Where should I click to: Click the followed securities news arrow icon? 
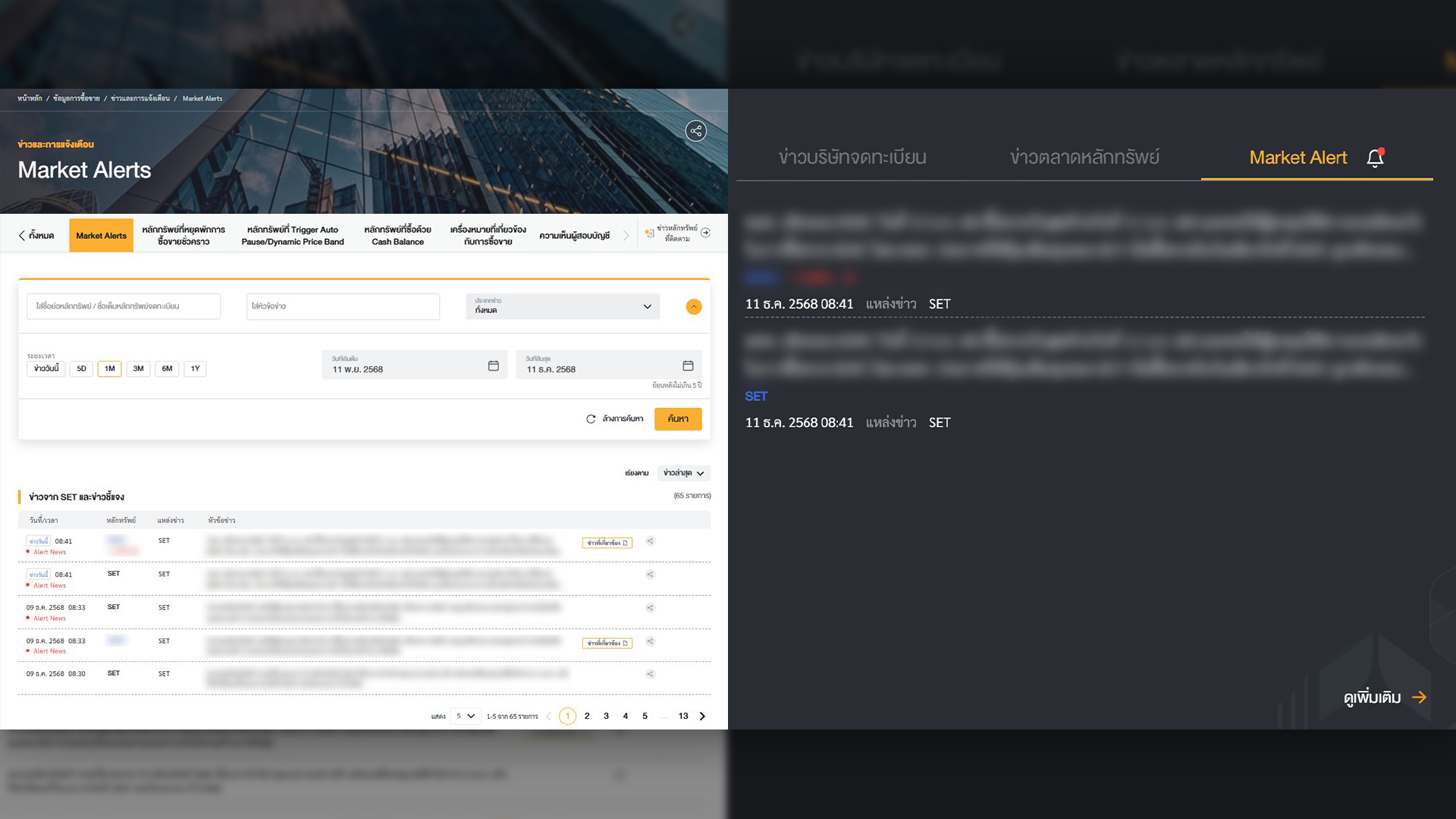click(x=705, y=233)
